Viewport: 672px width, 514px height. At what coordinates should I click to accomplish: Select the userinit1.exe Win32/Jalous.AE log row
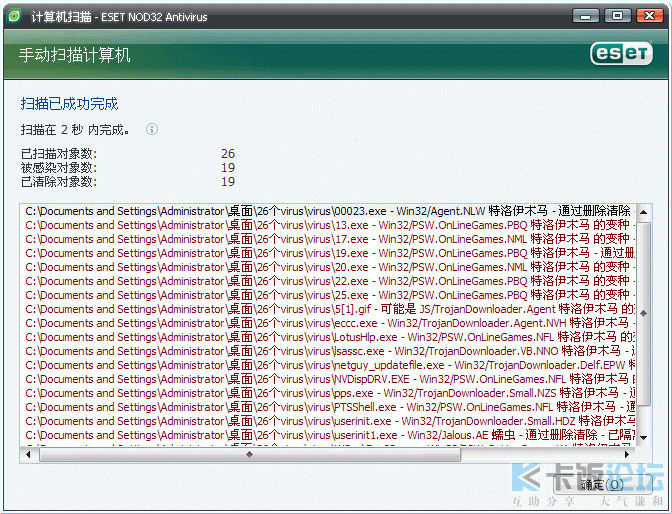[329, 435]
